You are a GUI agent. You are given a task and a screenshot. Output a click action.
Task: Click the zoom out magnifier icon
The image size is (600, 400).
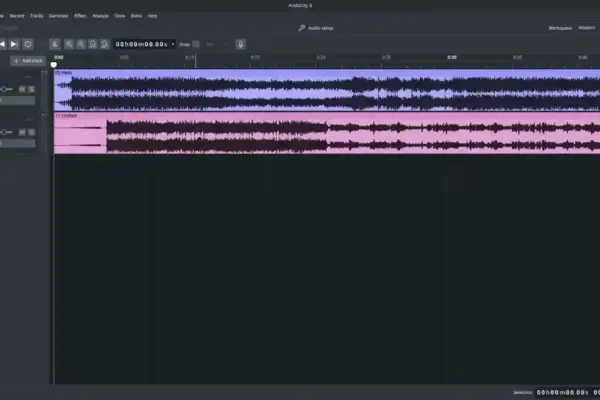(81, 44)
